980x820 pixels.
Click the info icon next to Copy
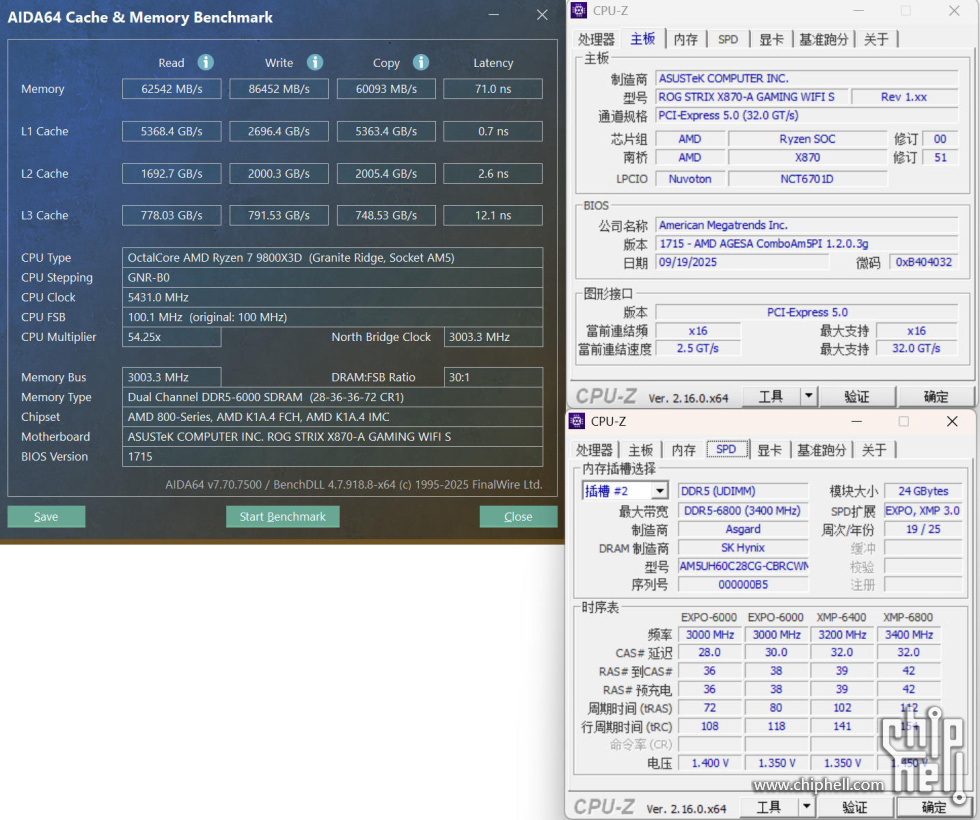click(x=421, y=62)
